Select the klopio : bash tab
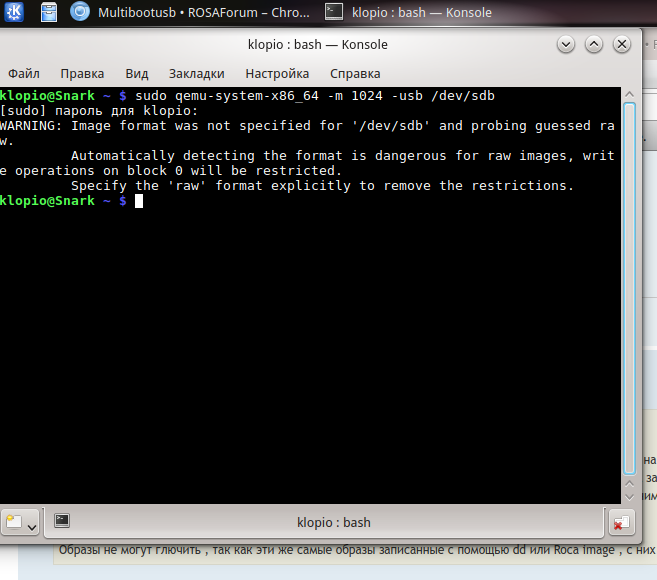The width and height of the screenshot is (657, 580). click(x=324, y=523)
